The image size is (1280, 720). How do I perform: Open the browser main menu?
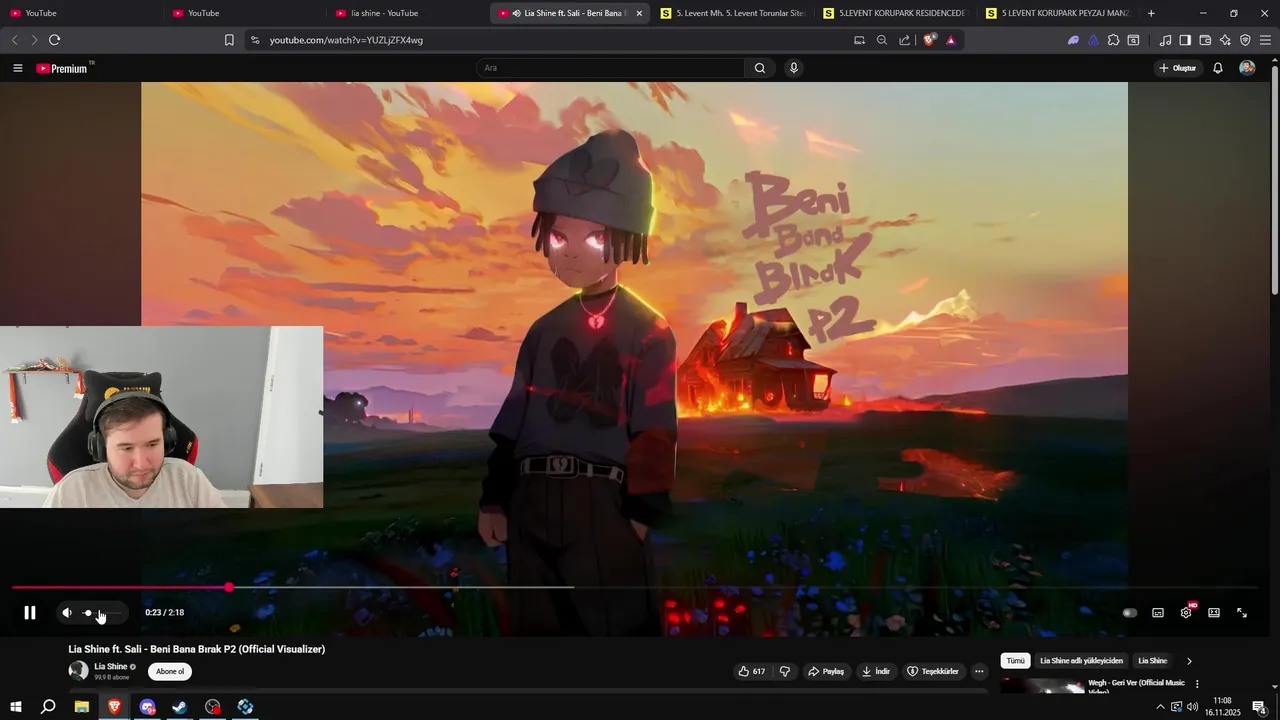click(x=1265, y=40)
